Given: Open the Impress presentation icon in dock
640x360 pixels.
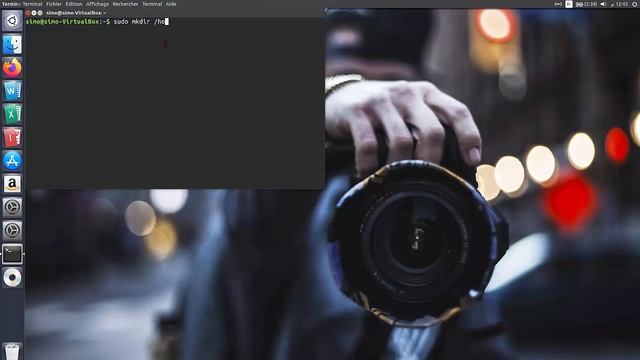Looking at the screenshot, I should coord(12,137).
